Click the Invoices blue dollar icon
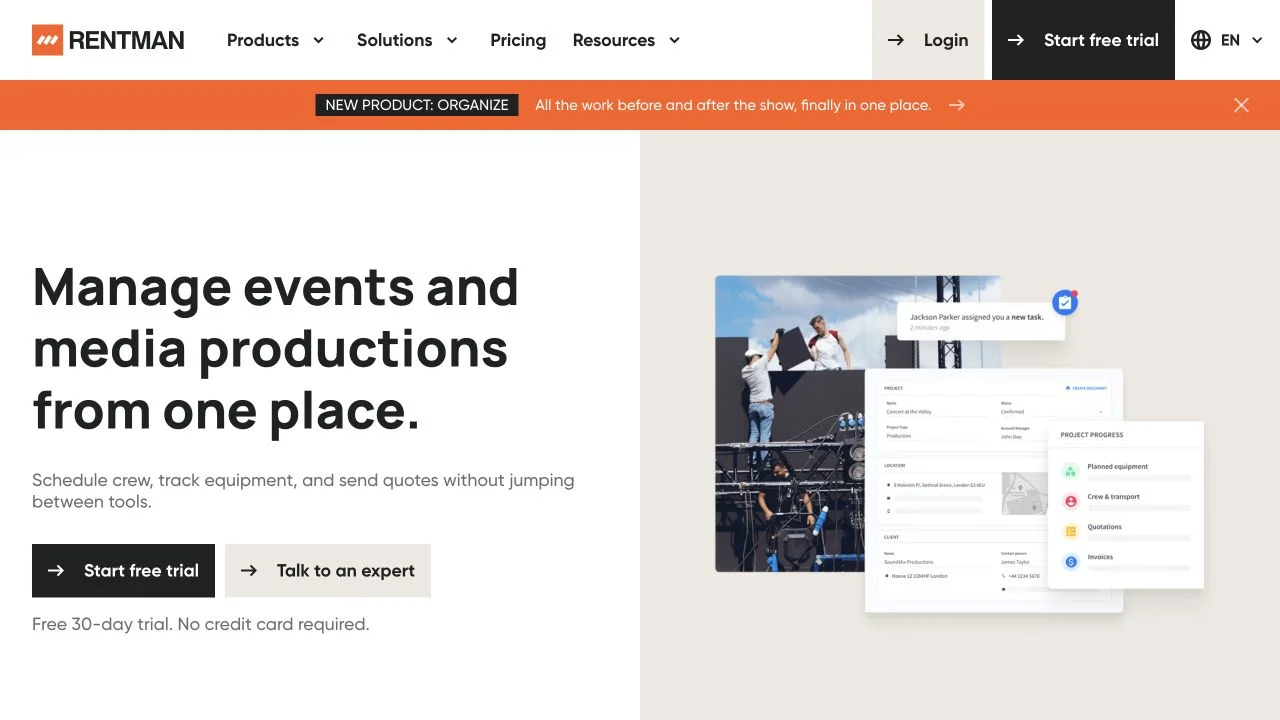The height and width of the screenshot is (720, 1280). pos(1071,562)
